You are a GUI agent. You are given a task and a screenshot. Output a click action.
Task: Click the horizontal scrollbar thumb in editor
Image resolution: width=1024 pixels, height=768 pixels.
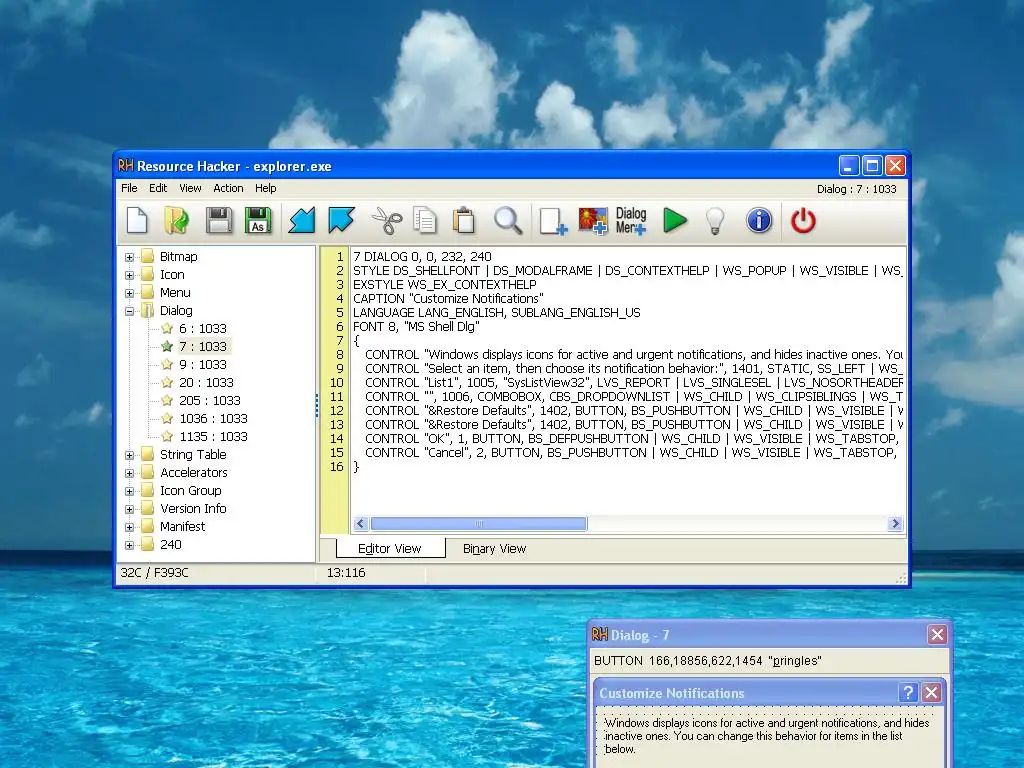tap(479, 524)
